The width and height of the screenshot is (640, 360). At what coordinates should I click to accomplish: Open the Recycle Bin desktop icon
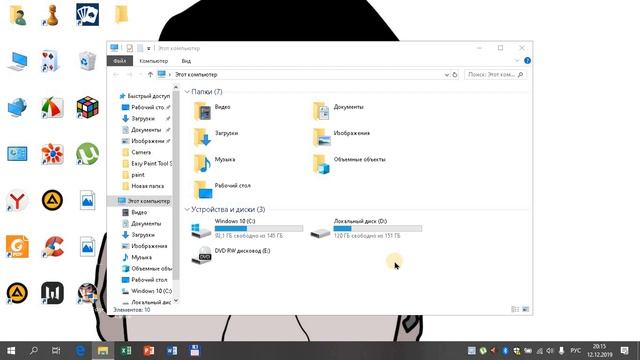(87, 61)
